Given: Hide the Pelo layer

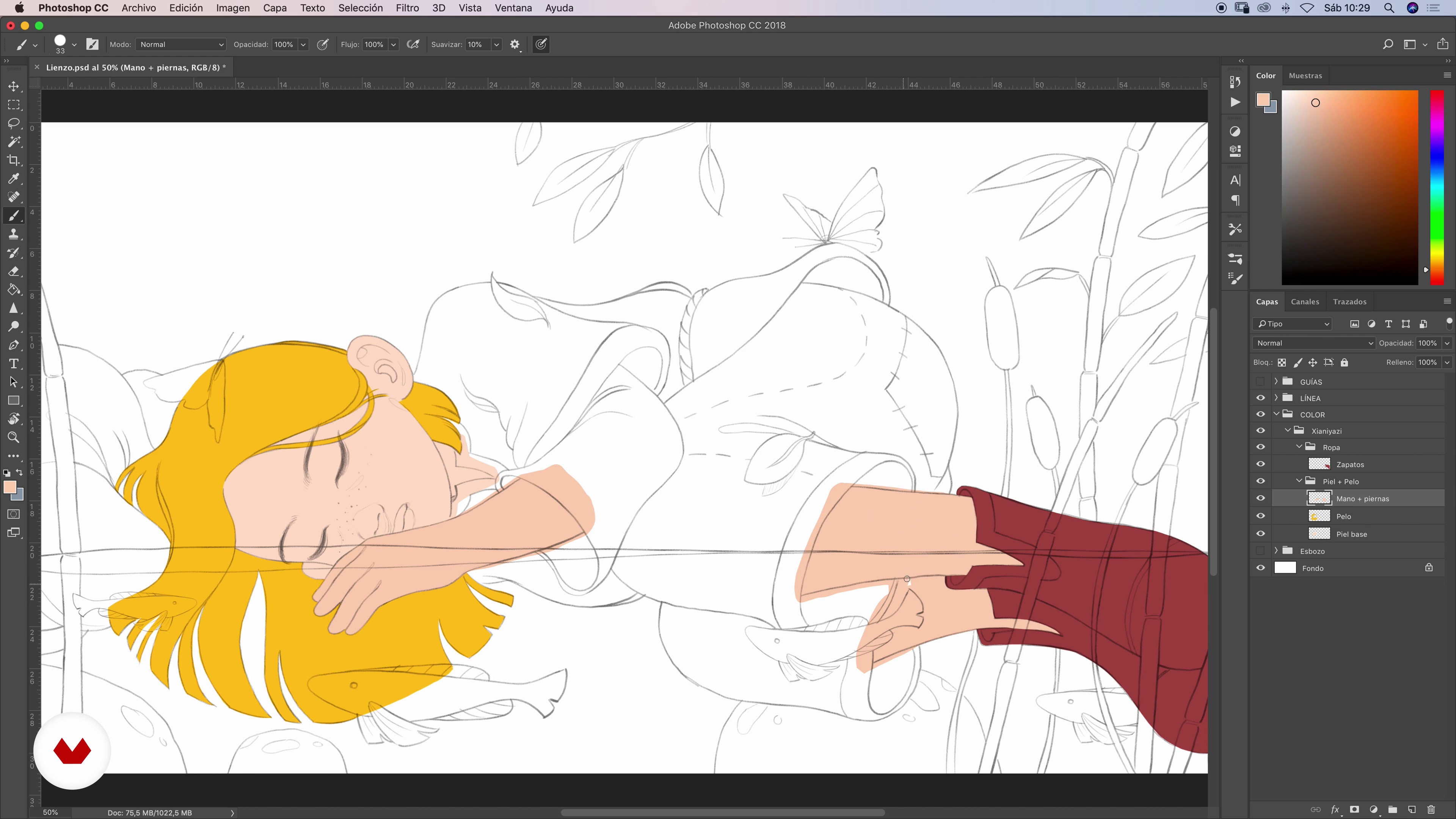Looking at the screenshot, I should (1260, 516).
